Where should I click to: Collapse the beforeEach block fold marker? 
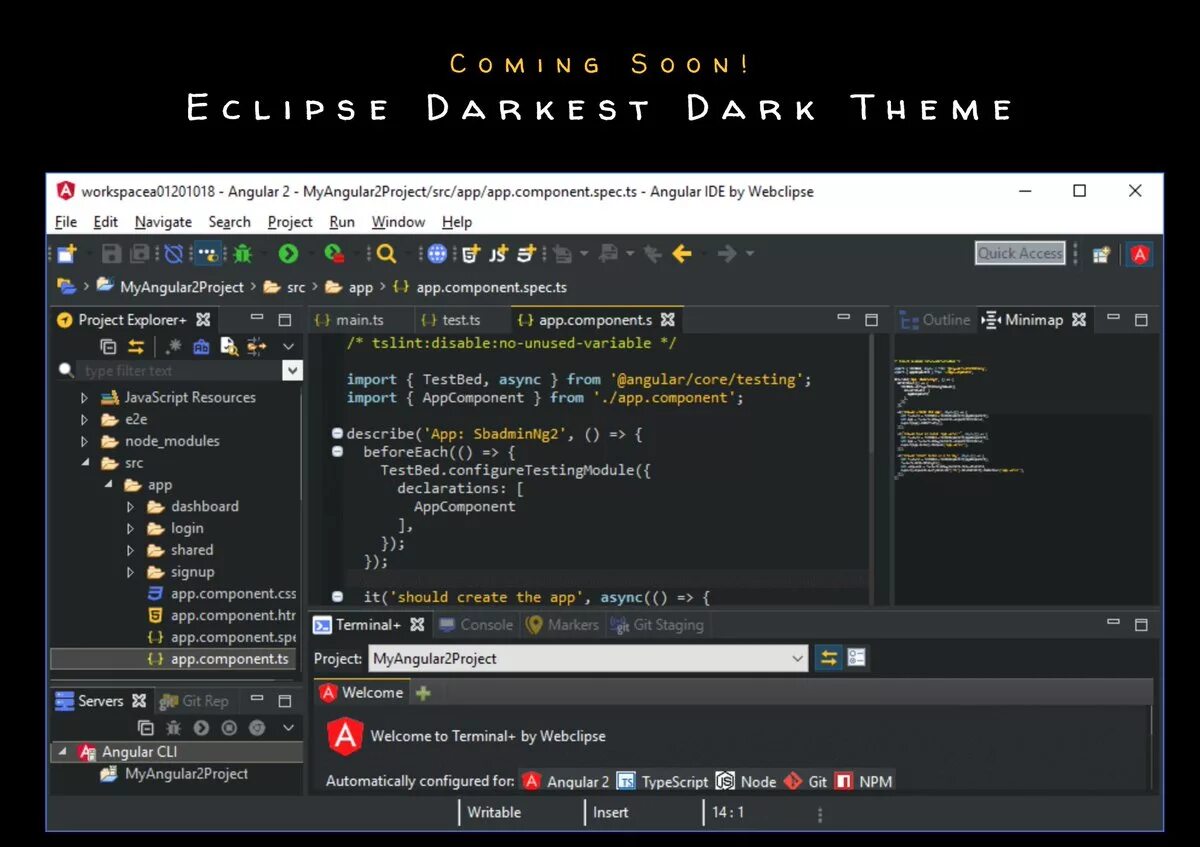337,452
